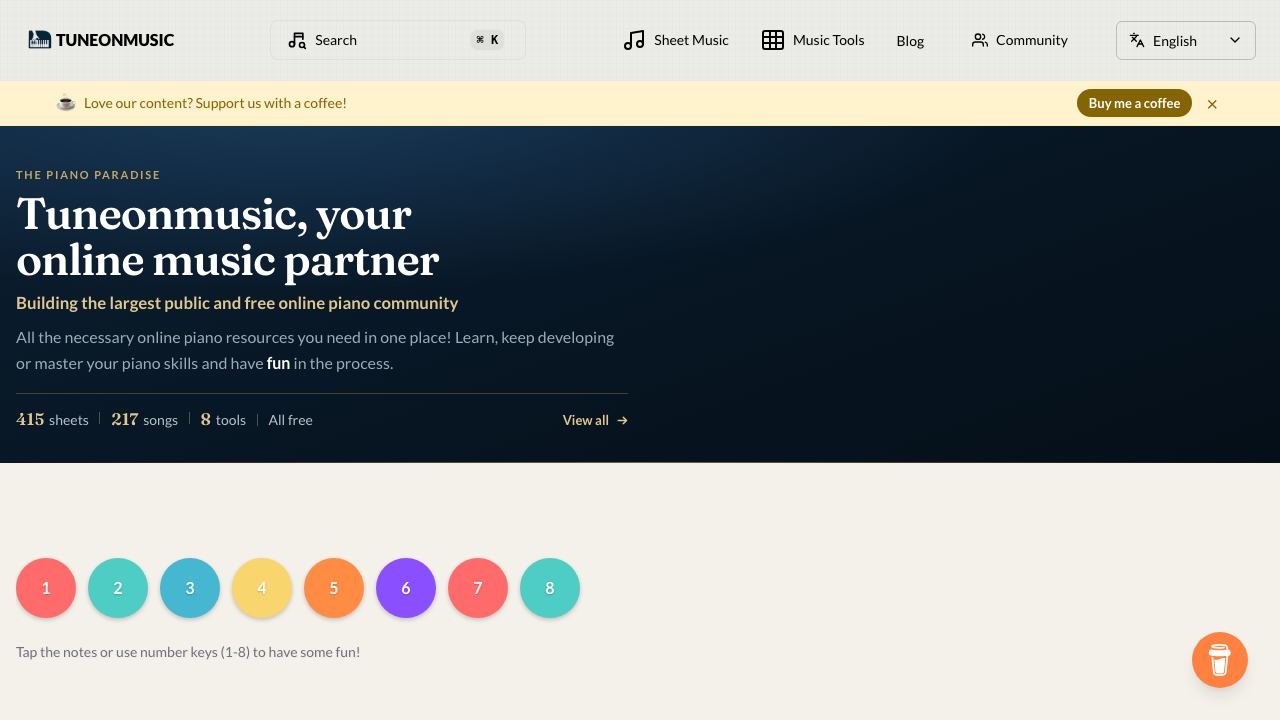
Task: Click the TUNEONMUSIC brand name
Action: click(115, 40)
